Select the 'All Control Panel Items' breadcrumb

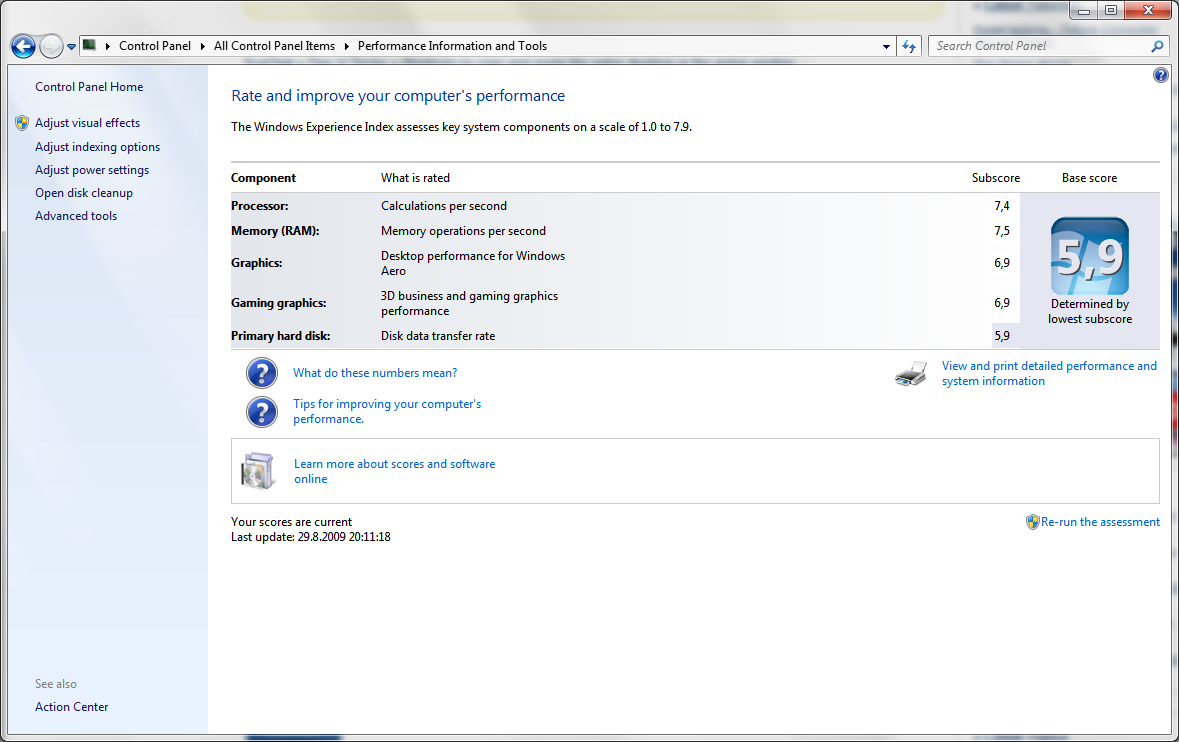coord(274,46)
